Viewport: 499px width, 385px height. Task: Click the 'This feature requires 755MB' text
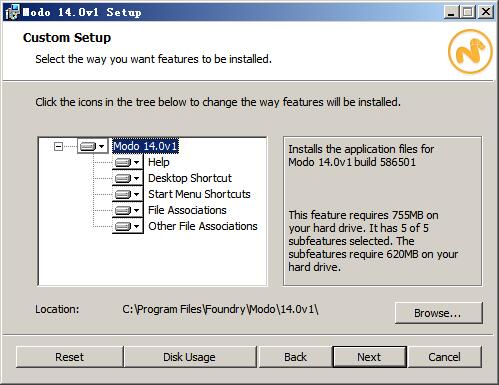[373, 241]
